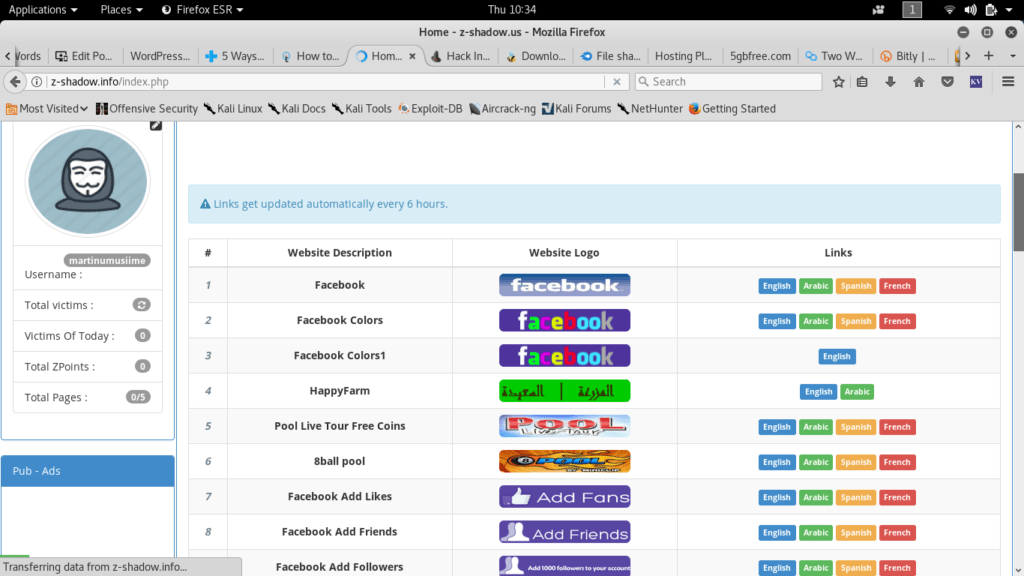The width and height of the screenshot is (1024, 576).
Task: Open the Getting Started bookmark
Action: coord(732,109)
